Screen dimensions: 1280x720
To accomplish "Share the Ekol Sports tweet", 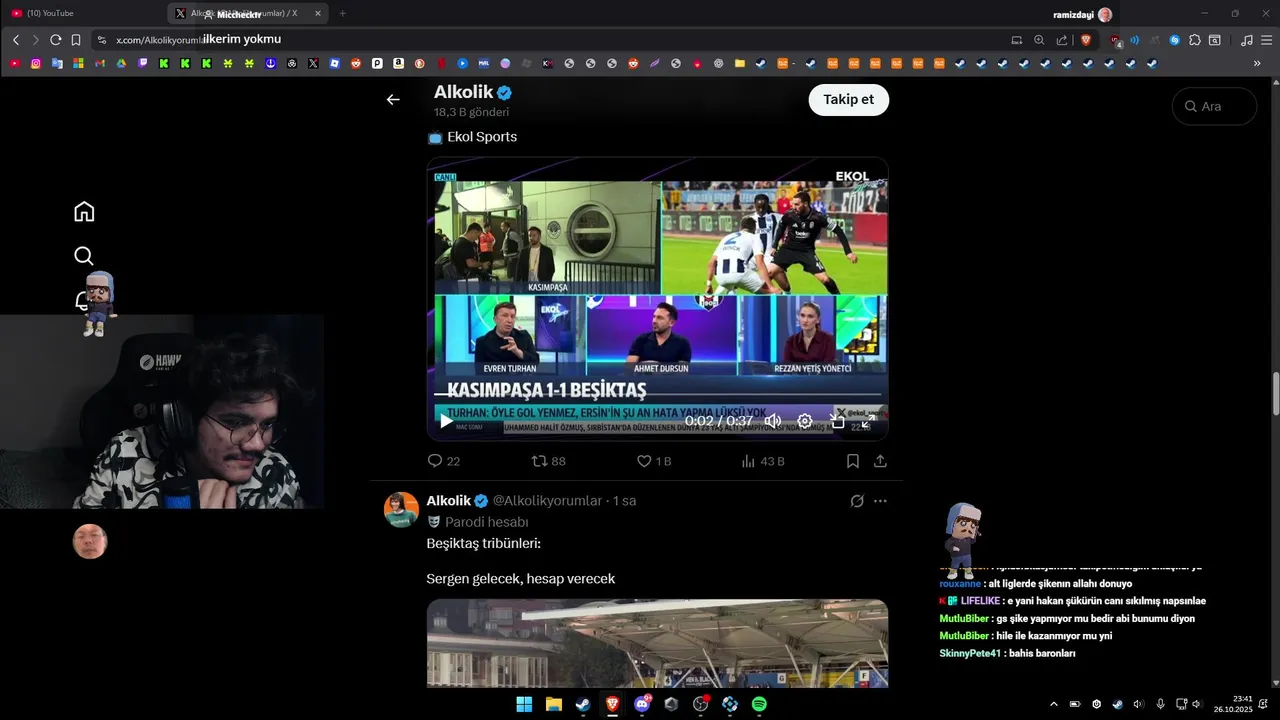I will (880, 461).
